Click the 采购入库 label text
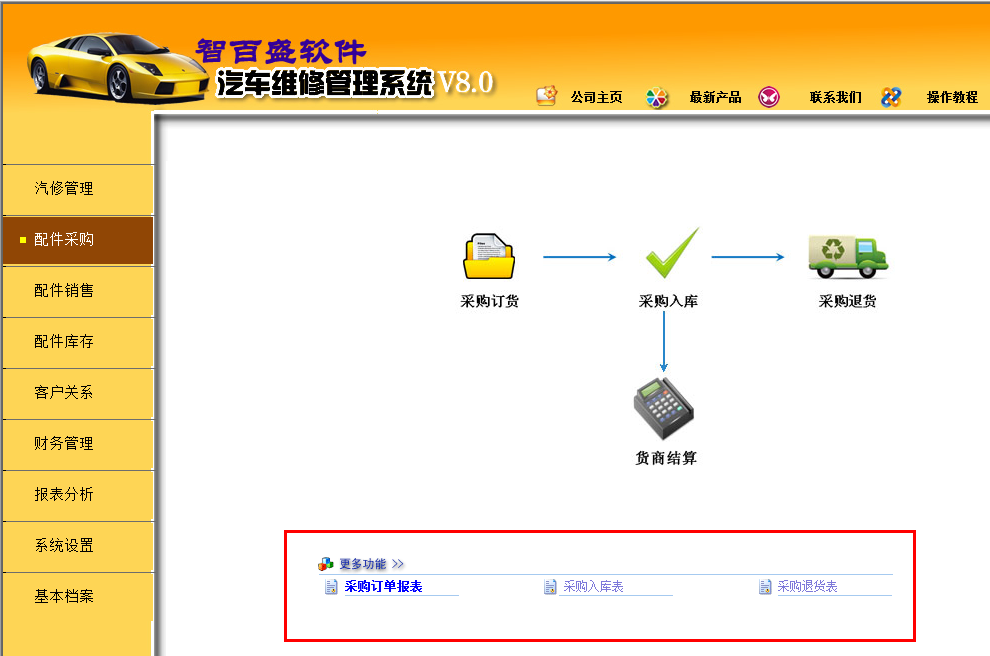This screenshot has width=990, height=656. [668, 301]
